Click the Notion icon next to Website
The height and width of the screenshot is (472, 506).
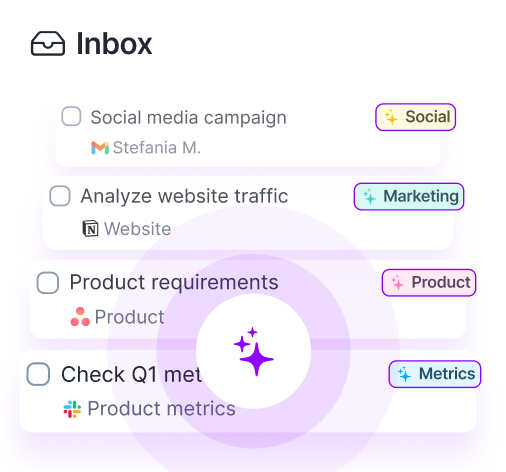point(90,228)
